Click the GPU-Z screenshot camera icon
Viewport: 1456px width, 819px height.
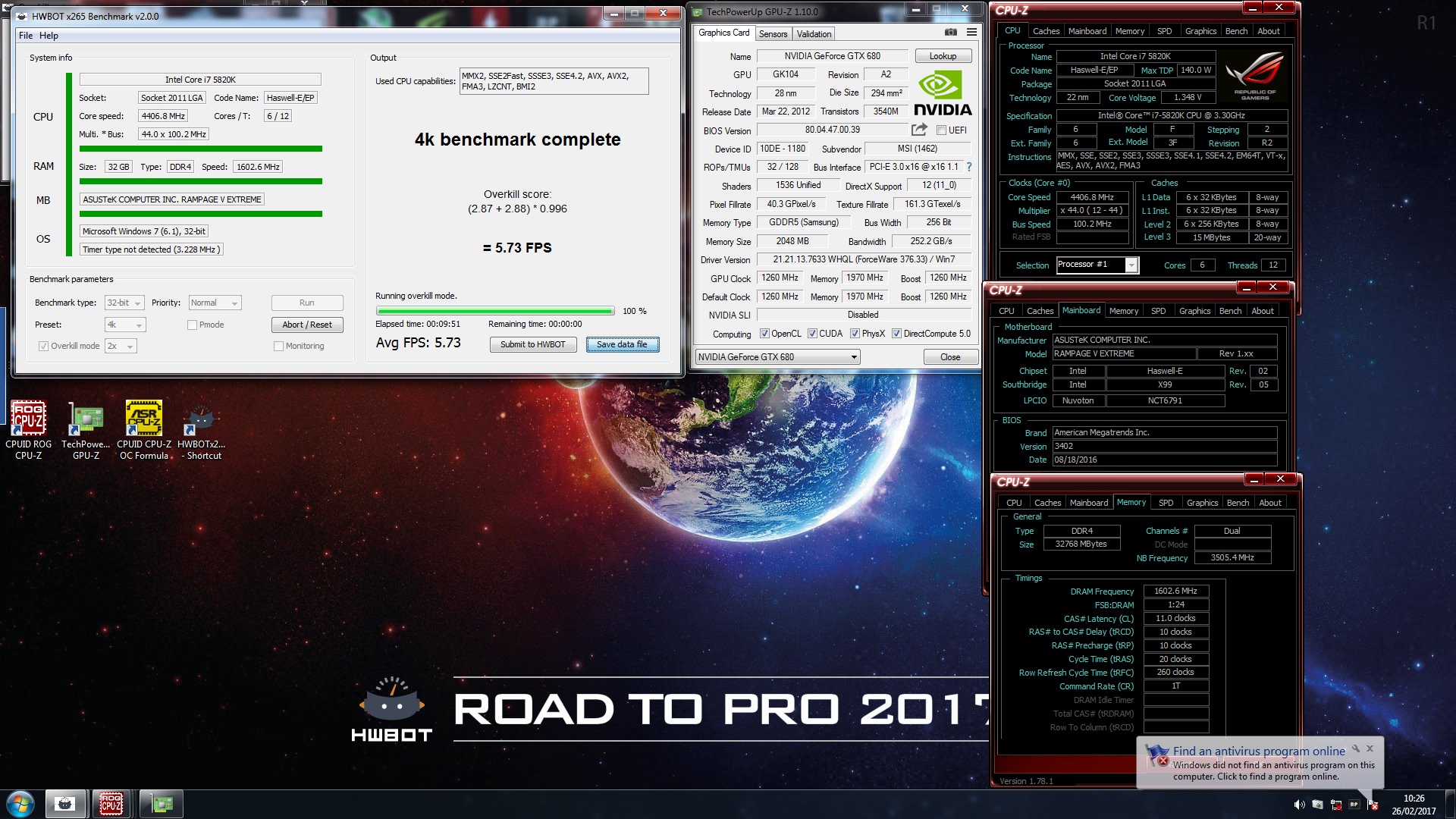950,33
